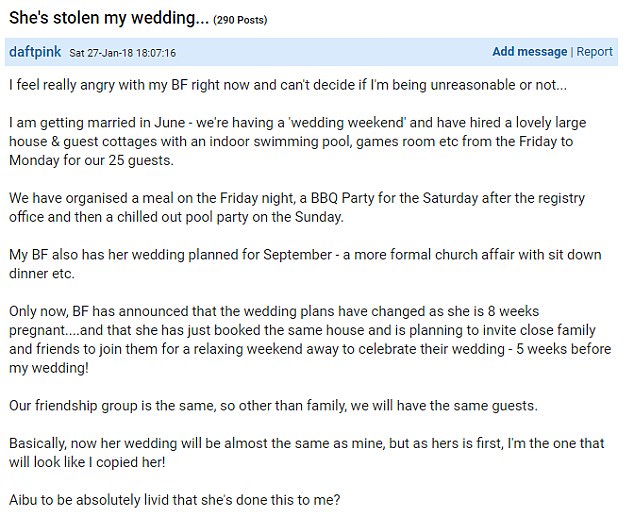Click the line starting 'house & guest cottages'
Screen dimensions: 634x517
point(291,141)
